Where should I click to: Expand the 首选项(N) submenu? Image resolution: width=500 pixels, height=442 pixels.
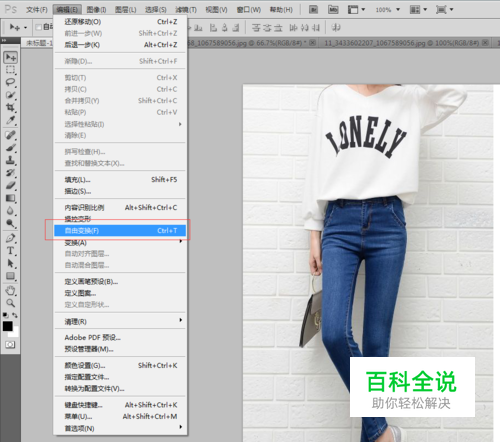pos(121,428)
